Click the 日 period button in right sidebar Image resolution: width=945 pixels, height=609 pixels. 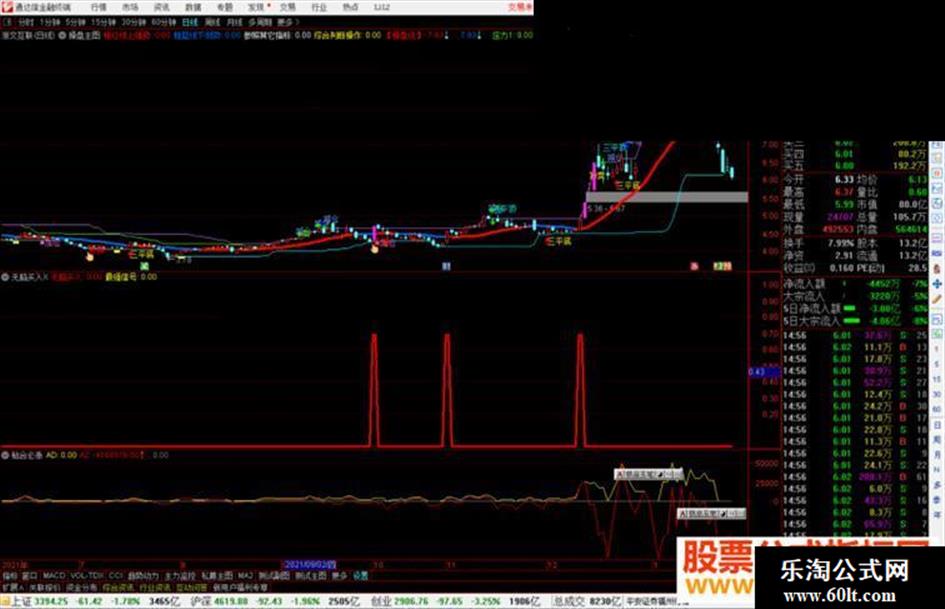click(x=937, y=425)
